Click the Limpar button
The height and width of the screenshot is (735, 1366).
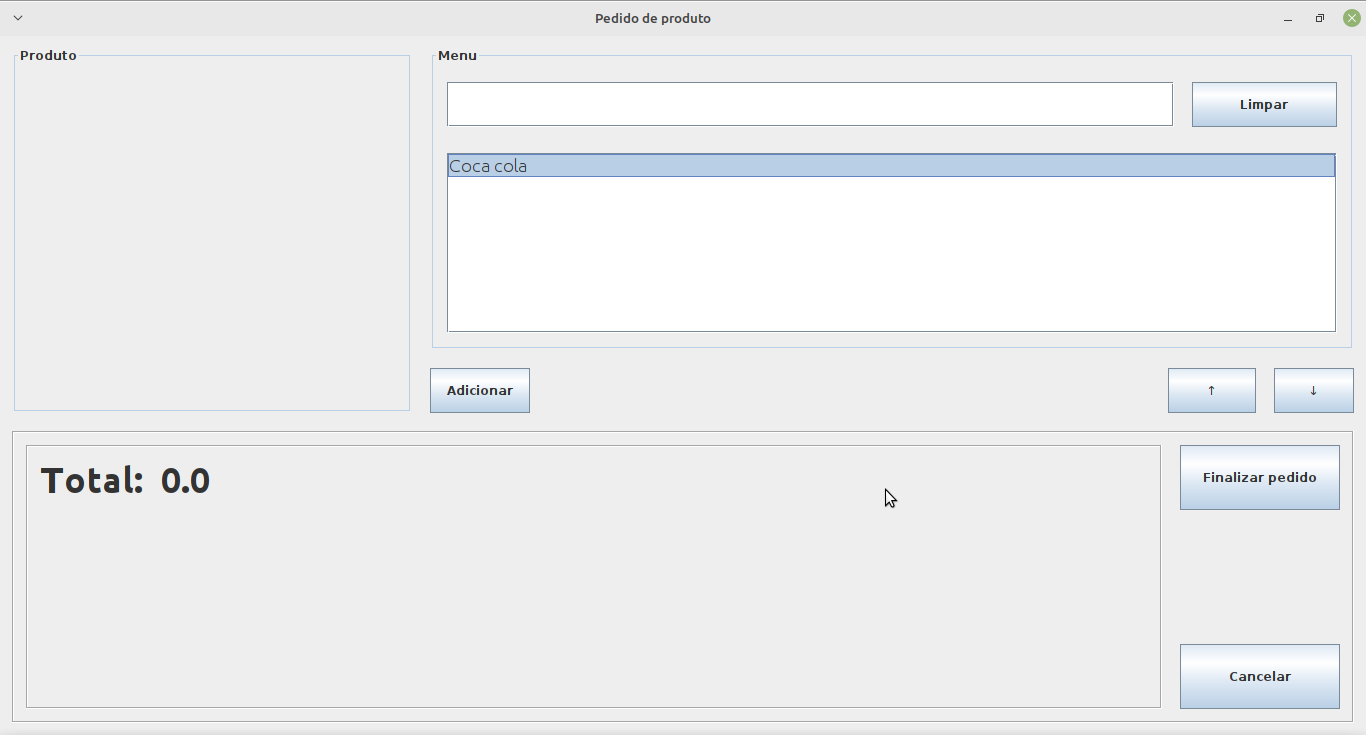tap(1263, 104)
